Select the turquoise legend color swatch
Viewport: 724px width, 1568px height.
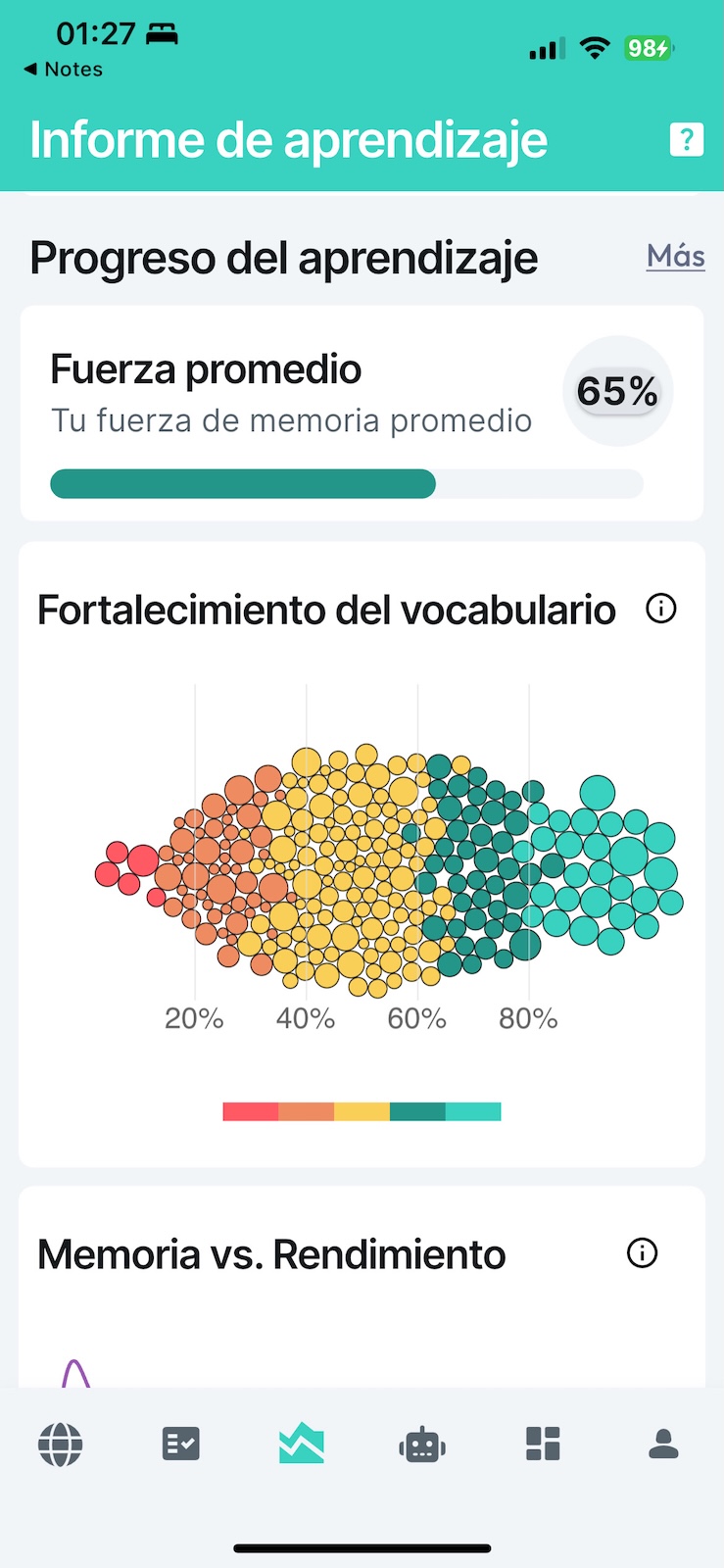(473, 1111)
